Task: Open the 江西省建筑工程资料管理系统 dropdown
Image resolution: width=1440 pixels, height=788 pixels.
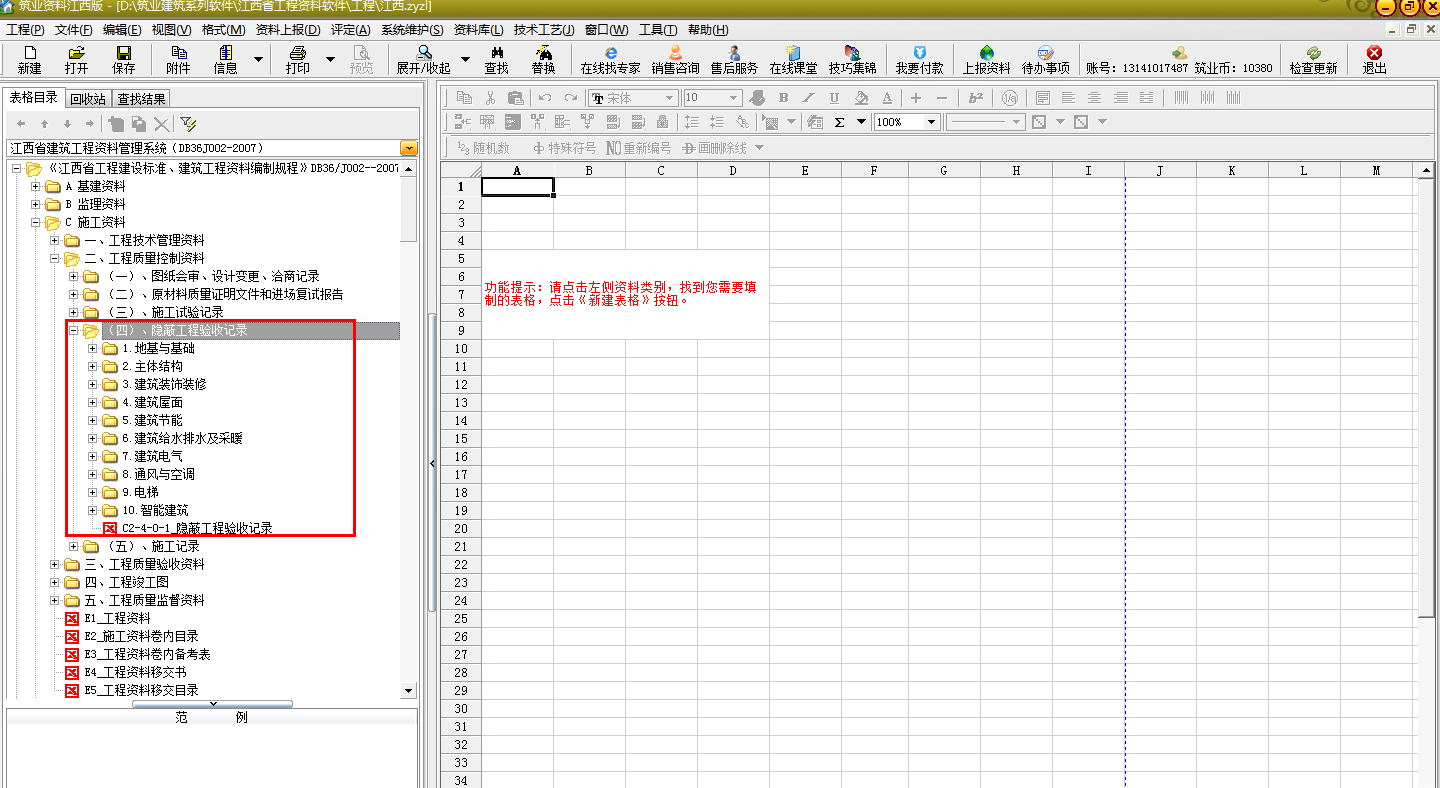Action: click(408, 148)
